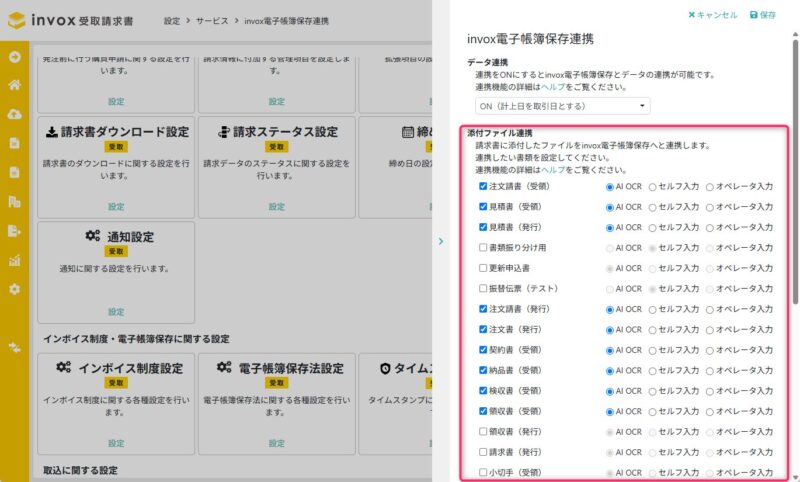Image resolution: width=800 pixels, height=482 pixels.
Task: Uncheck 注文請書（受領） checkbox
Action: [x=483, y=186]
